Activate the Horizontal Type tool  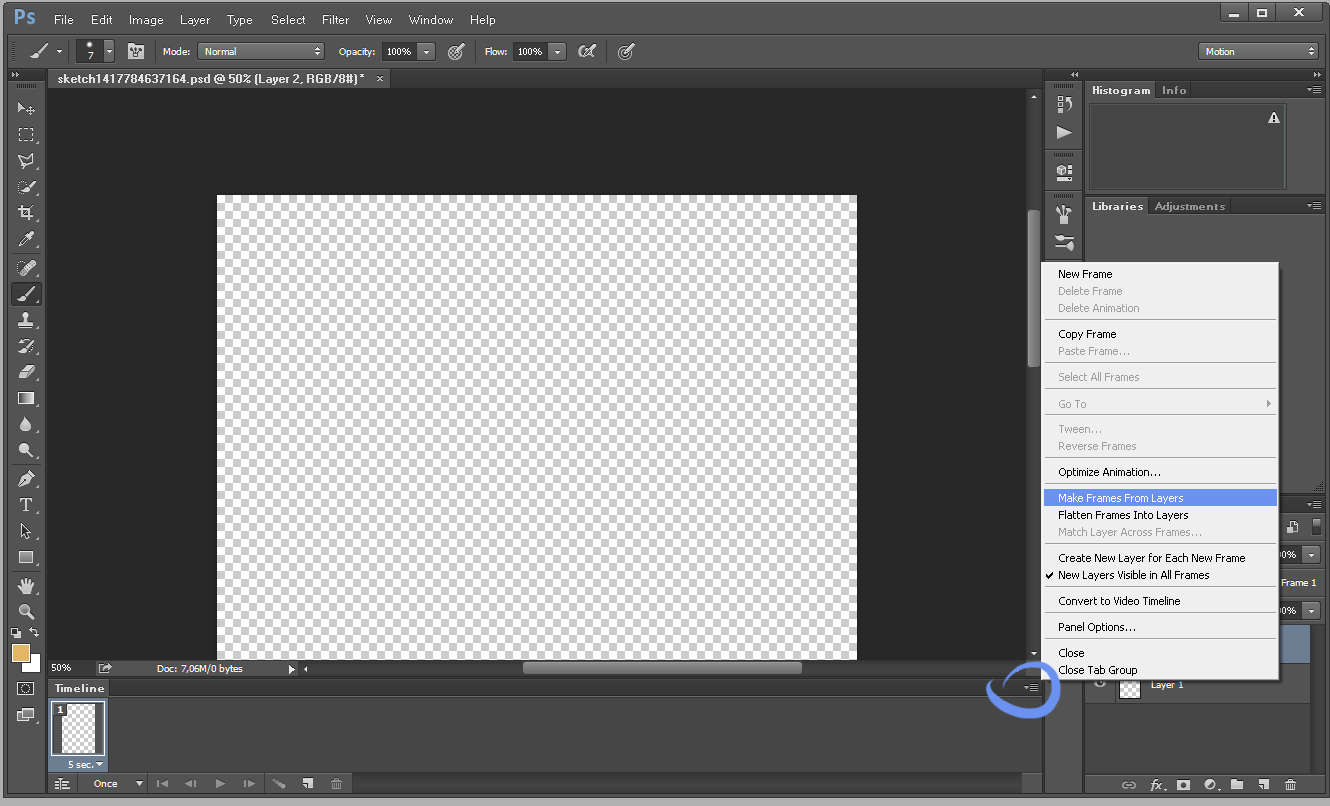(x=26, y=505)
